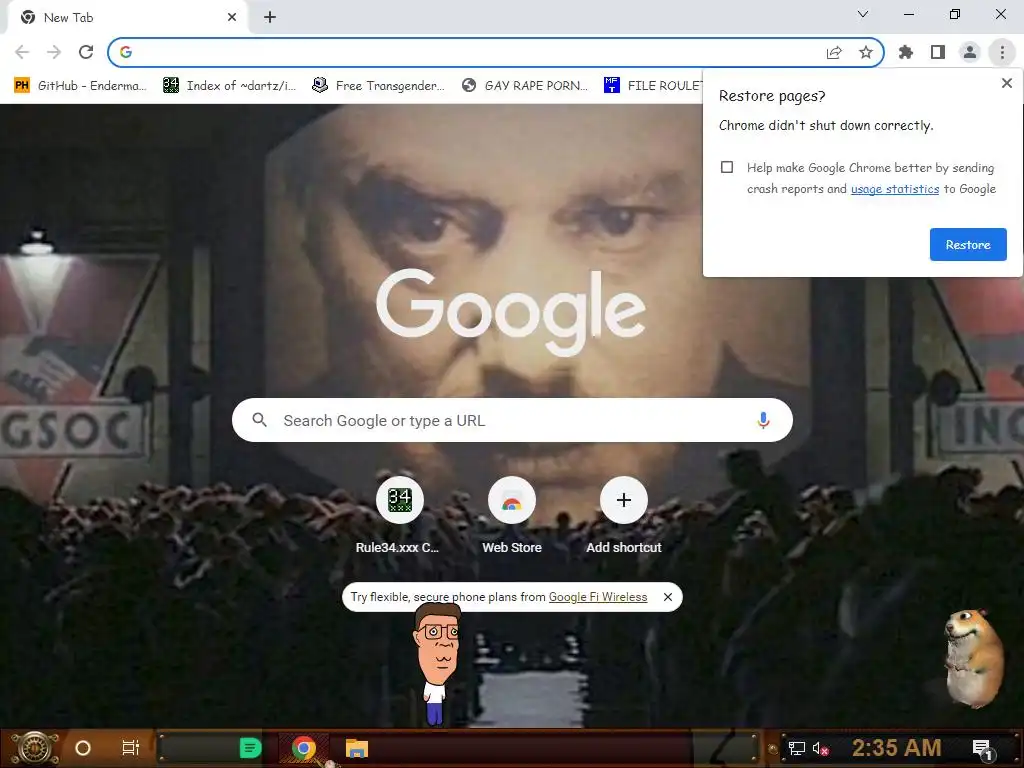Screen dimensions: 1024x768
Task: Click the network tray icon
Action: click(796, 748)
